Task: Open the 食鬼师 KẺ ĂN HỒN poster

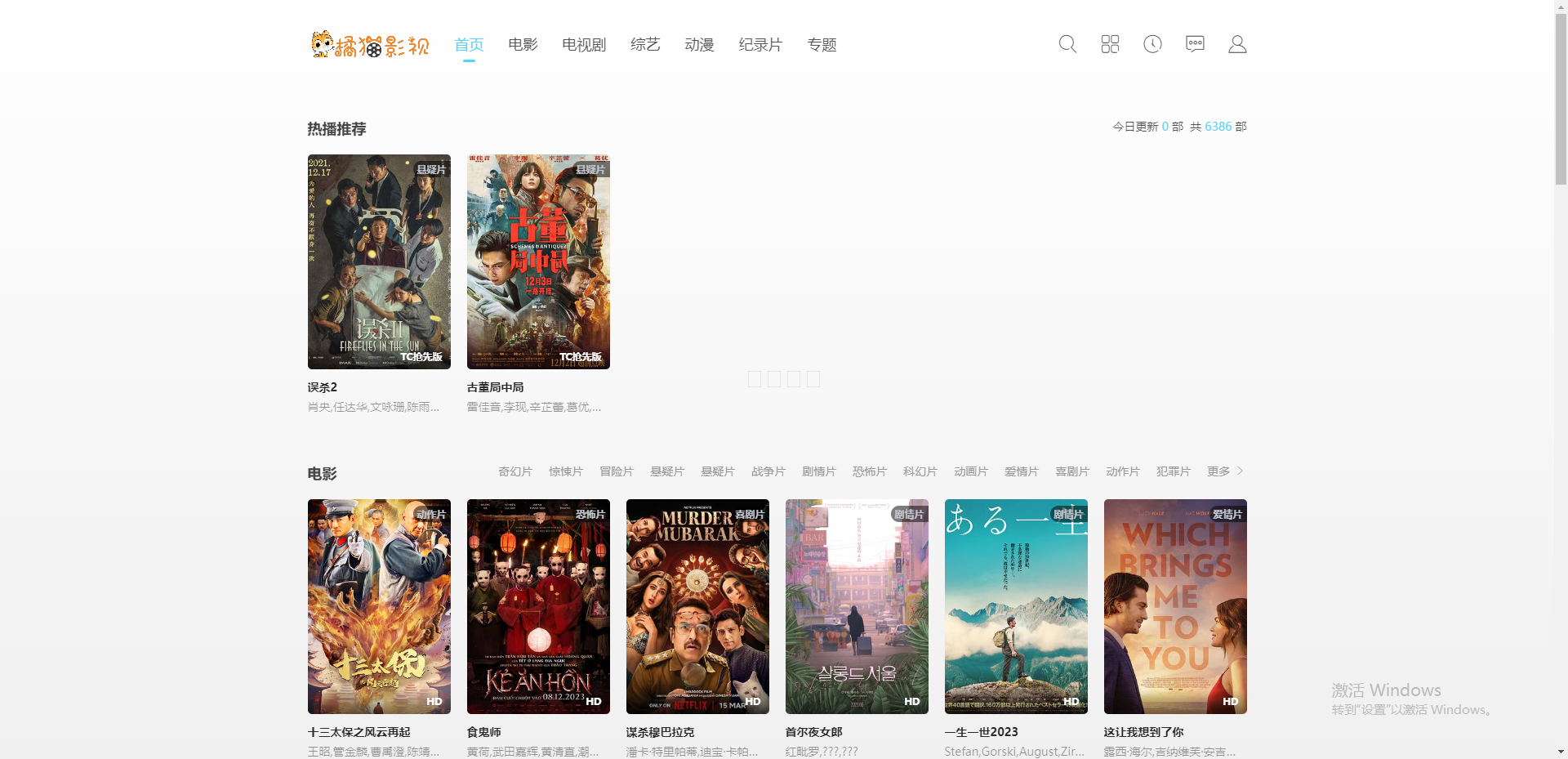Action: point(538,606)
